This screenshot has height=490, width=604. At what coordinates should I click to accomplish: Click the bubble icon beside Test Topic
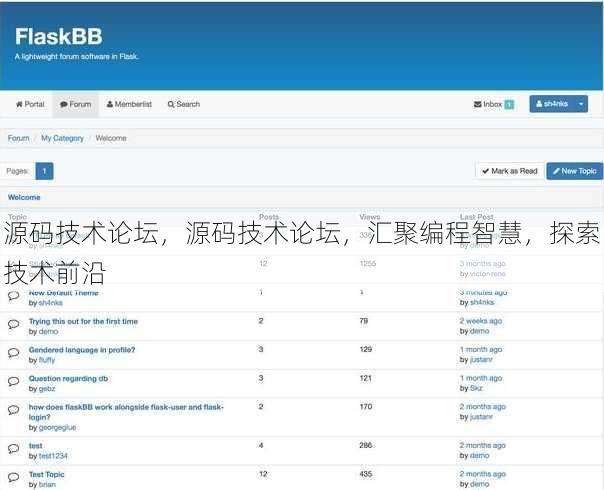(13, 477)
